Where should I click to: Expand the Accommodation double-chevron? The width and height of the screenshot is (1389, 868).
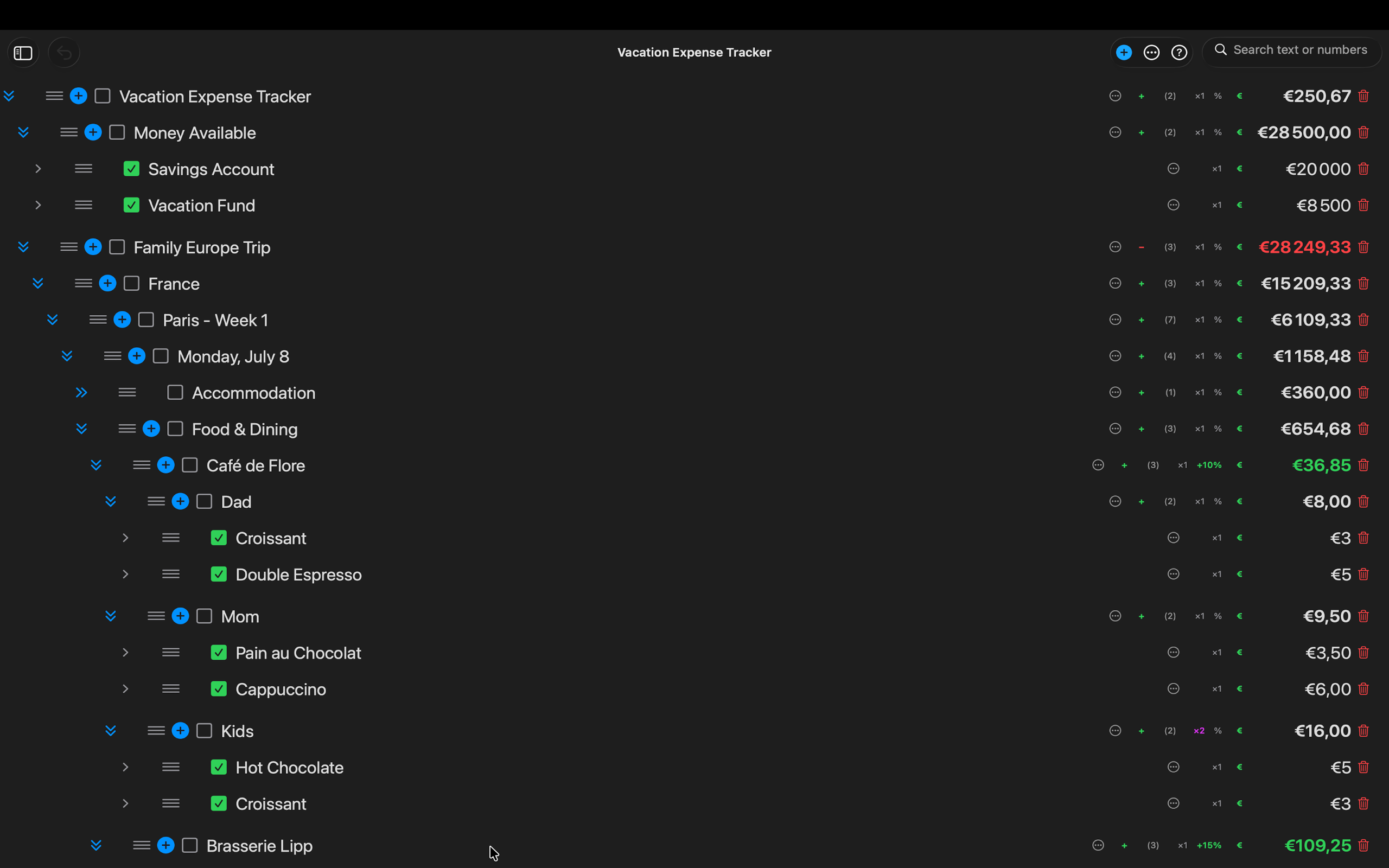tap(81, 393)
